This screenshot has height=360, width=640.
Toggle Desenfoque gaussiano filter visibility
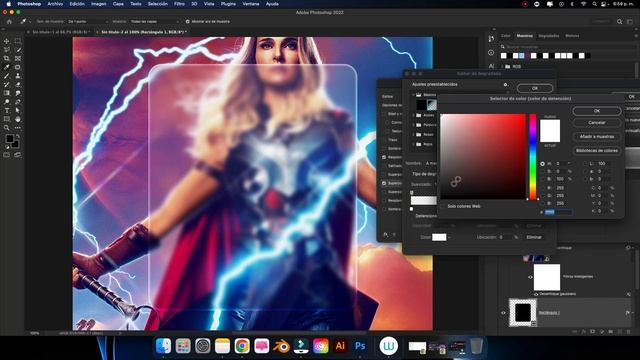[x=536, y=294]
